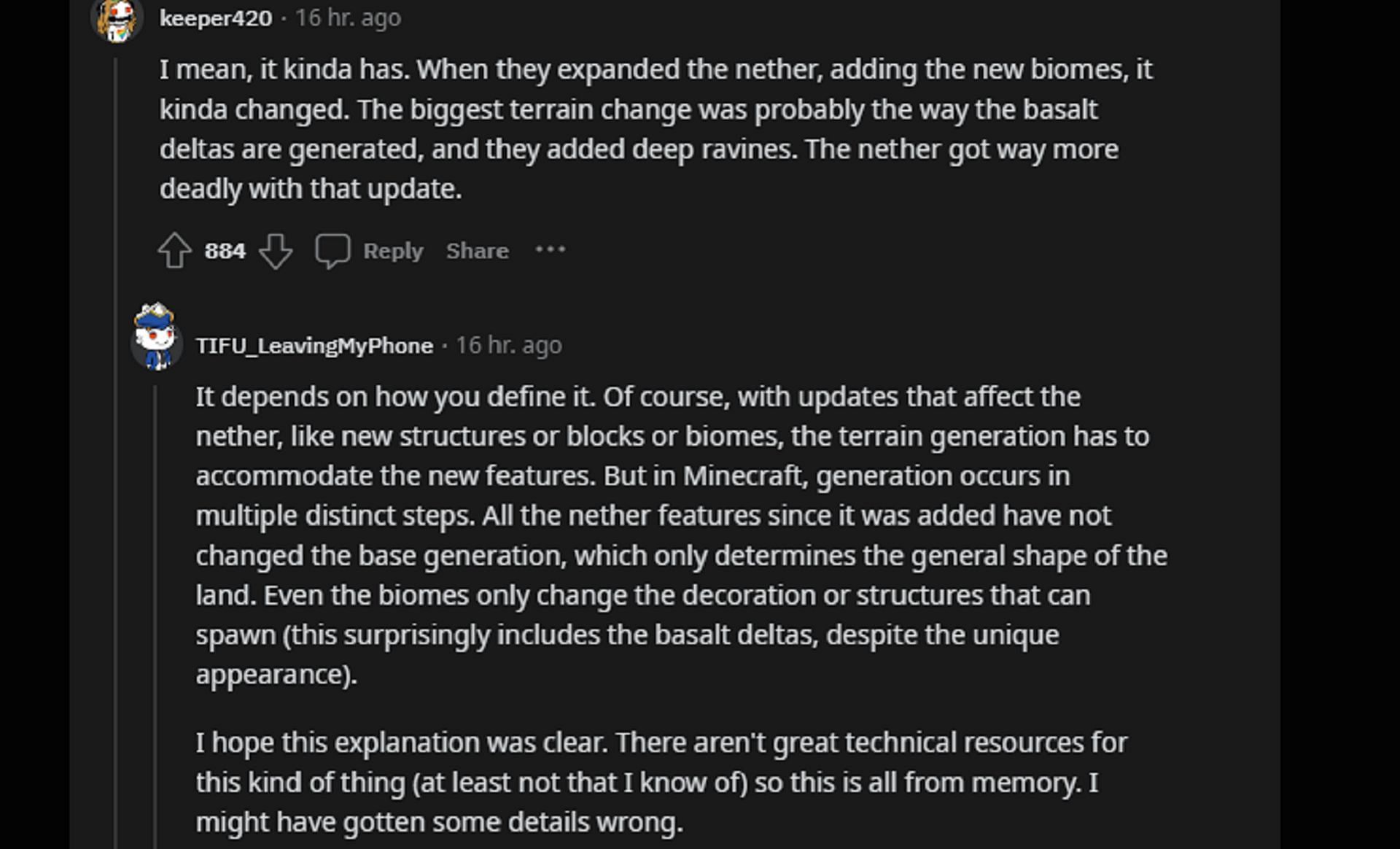Click the upvote toggle on keeper420's comment
The height and width of the screenshot is (849, 1400).
tap(175, 250)
